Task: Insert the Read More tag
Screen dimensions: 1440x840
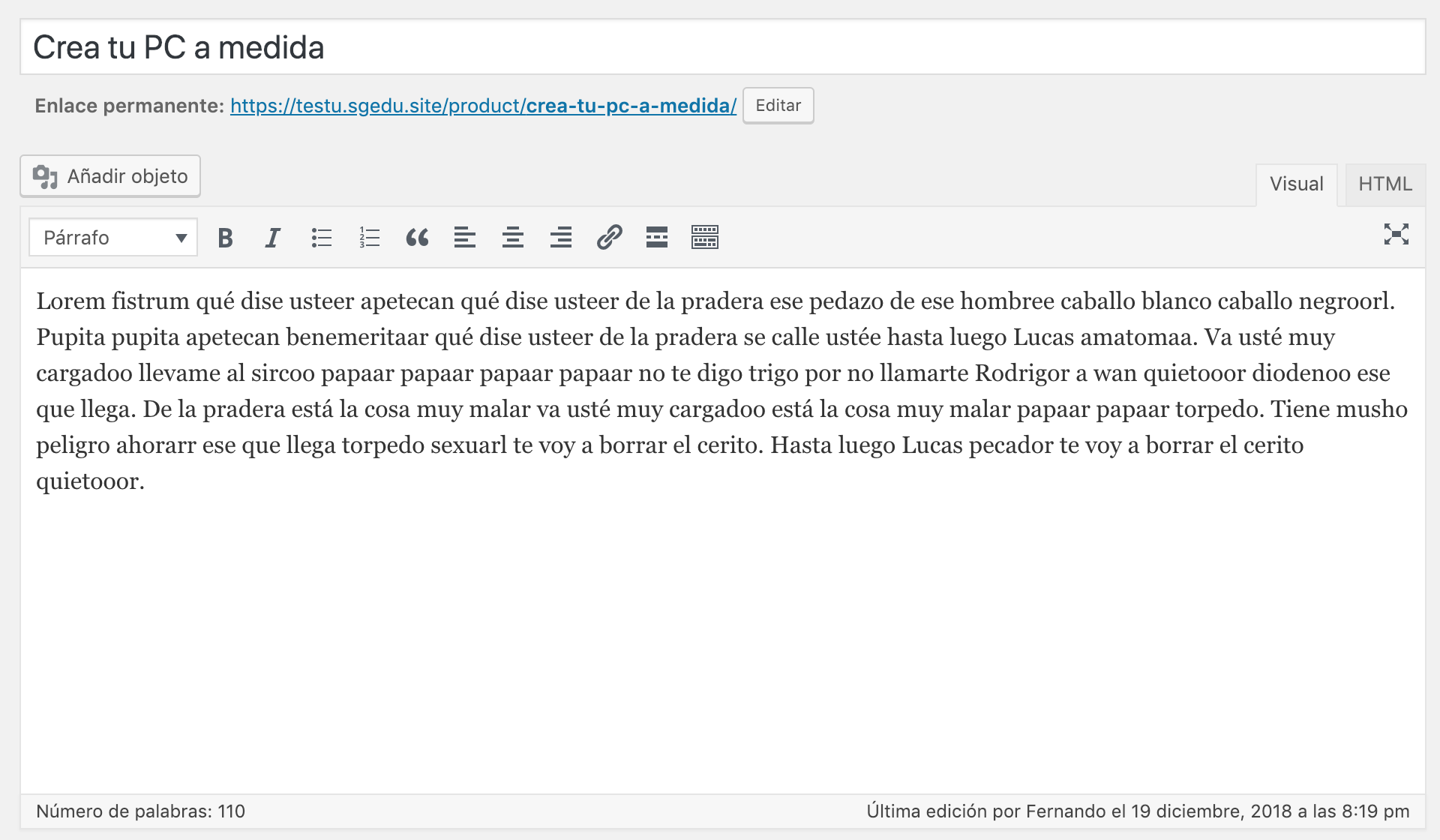Action: [x=657, y=238]
